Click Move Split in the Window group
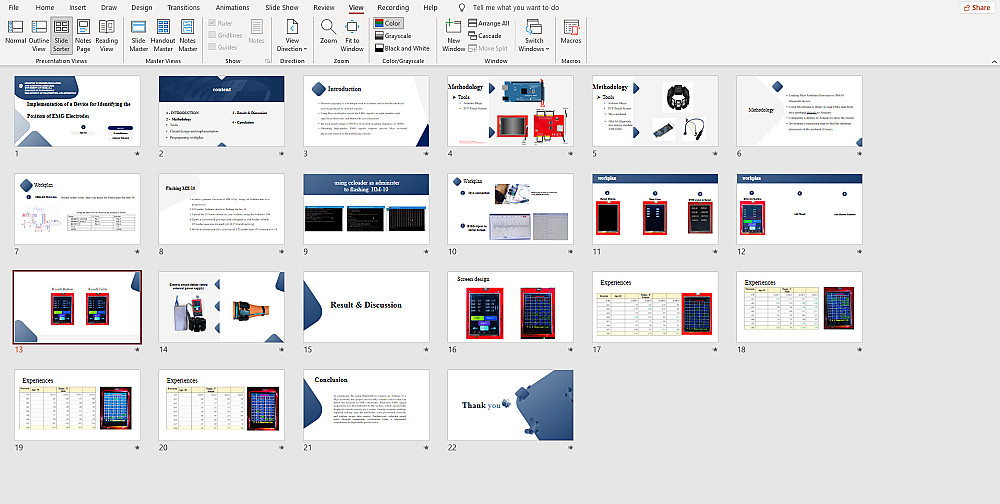This screenshot has width=1000, height=504. coord(488,48)
